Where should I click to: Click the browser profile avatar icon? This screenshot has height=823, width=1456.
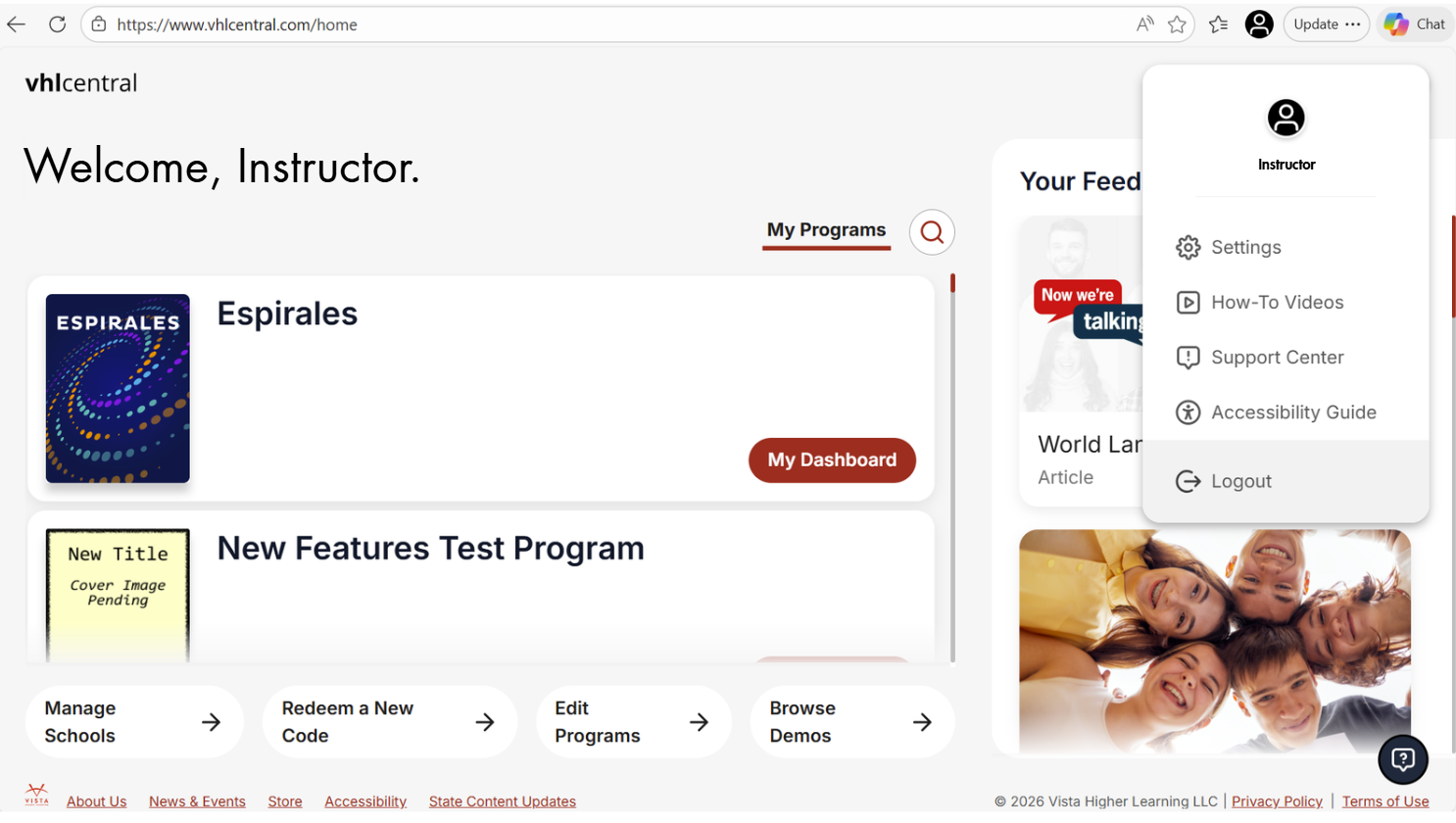point(1258,24)
